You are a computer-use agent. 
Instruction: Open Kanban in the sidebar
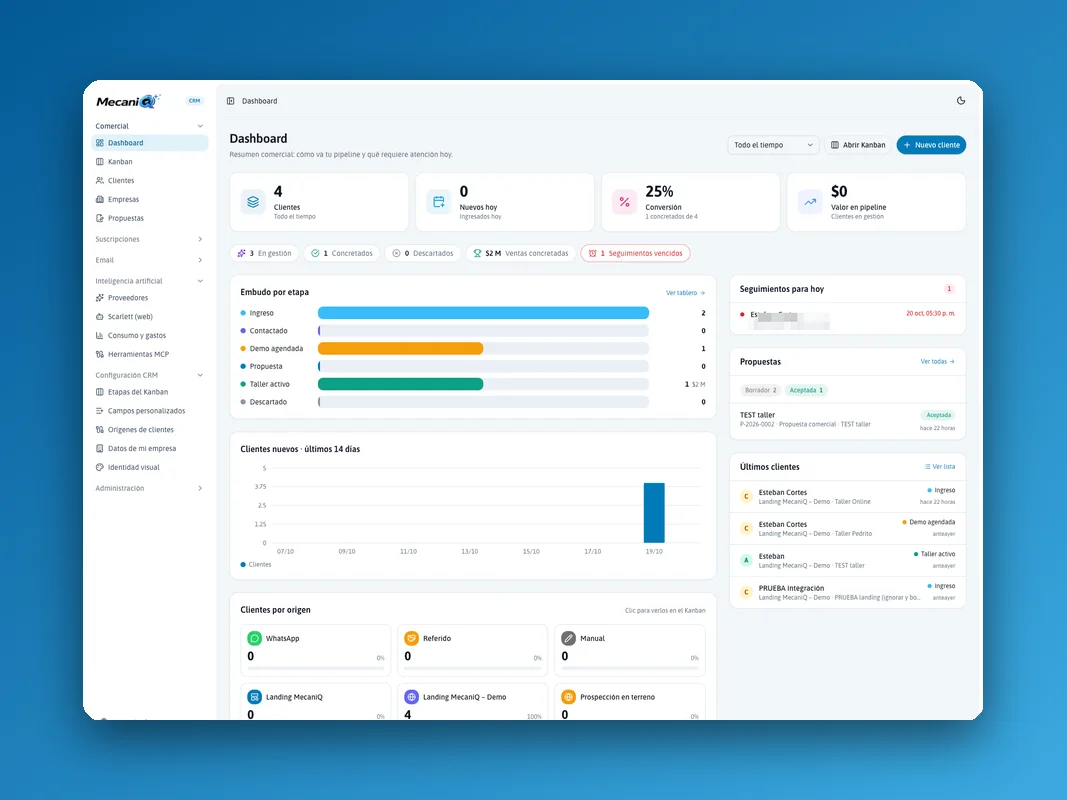pyautogui.click(x=150, y=162)
